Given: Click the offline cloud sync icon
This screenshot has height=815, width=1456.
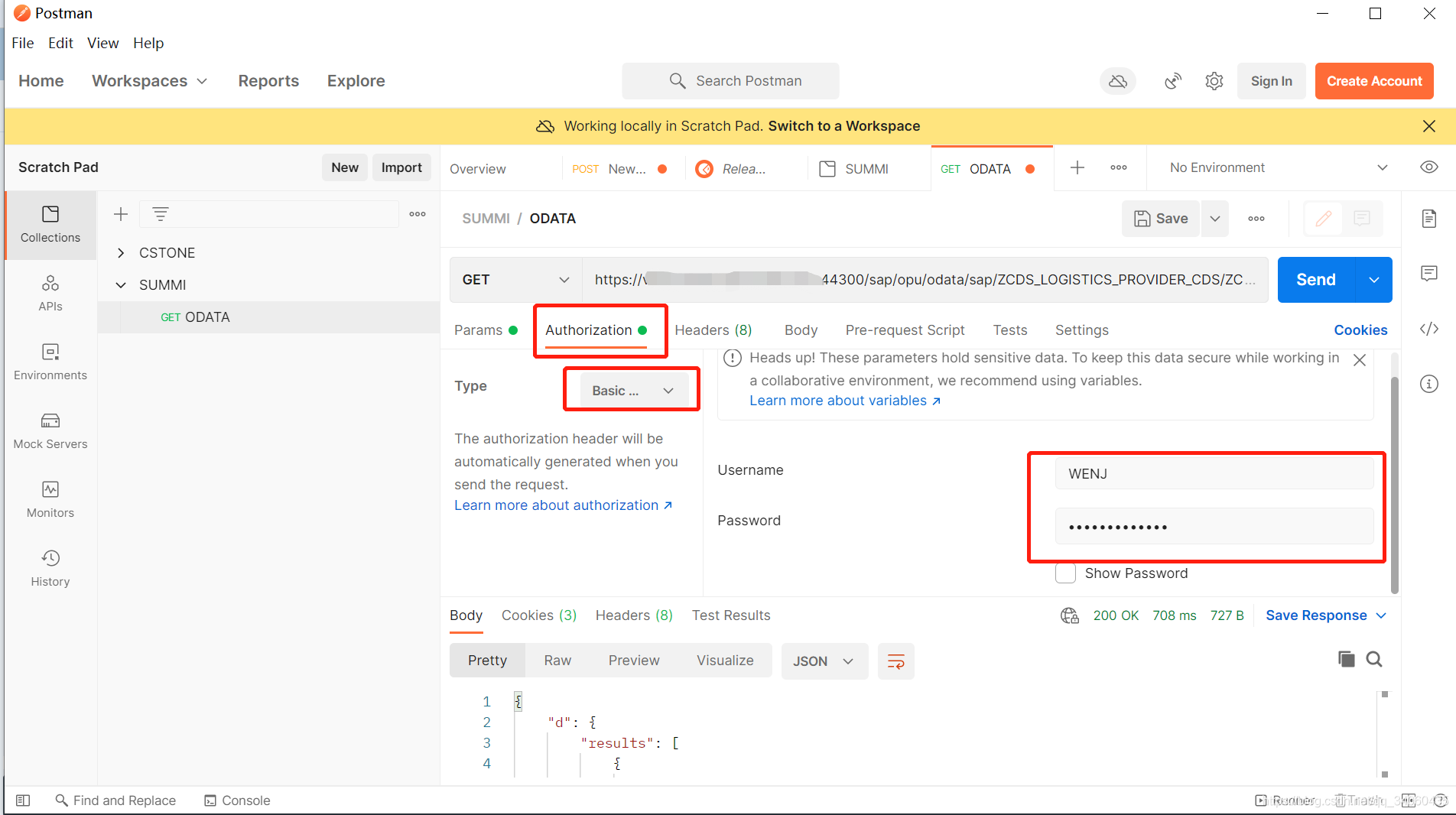Looking at the screenshot, I should click(1118, 81).
